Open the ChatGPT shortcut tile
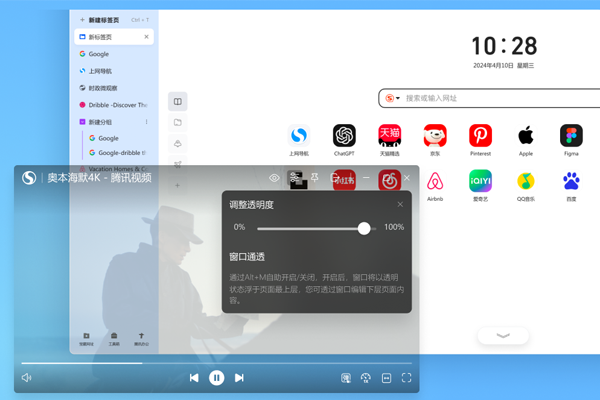The height and width of the screenshot is (400, 600). 344,135
